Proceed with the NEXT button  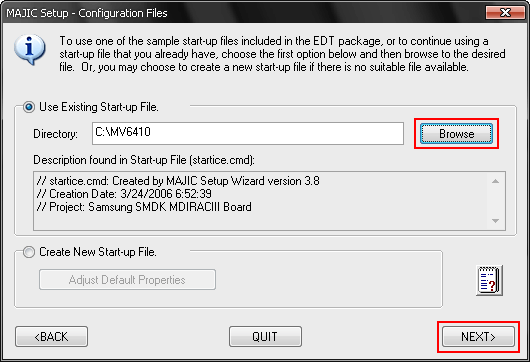(478, 337)
